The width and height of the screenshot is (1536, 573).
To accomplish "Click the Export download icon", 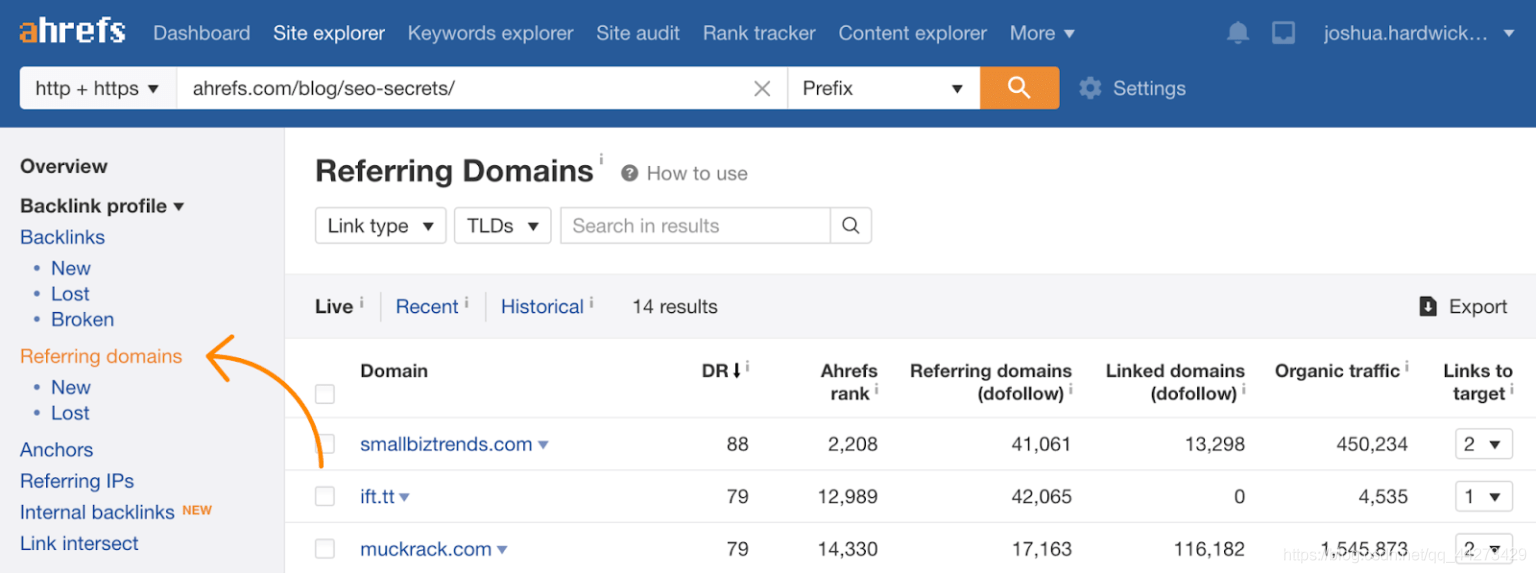I will click(1428, 307).
